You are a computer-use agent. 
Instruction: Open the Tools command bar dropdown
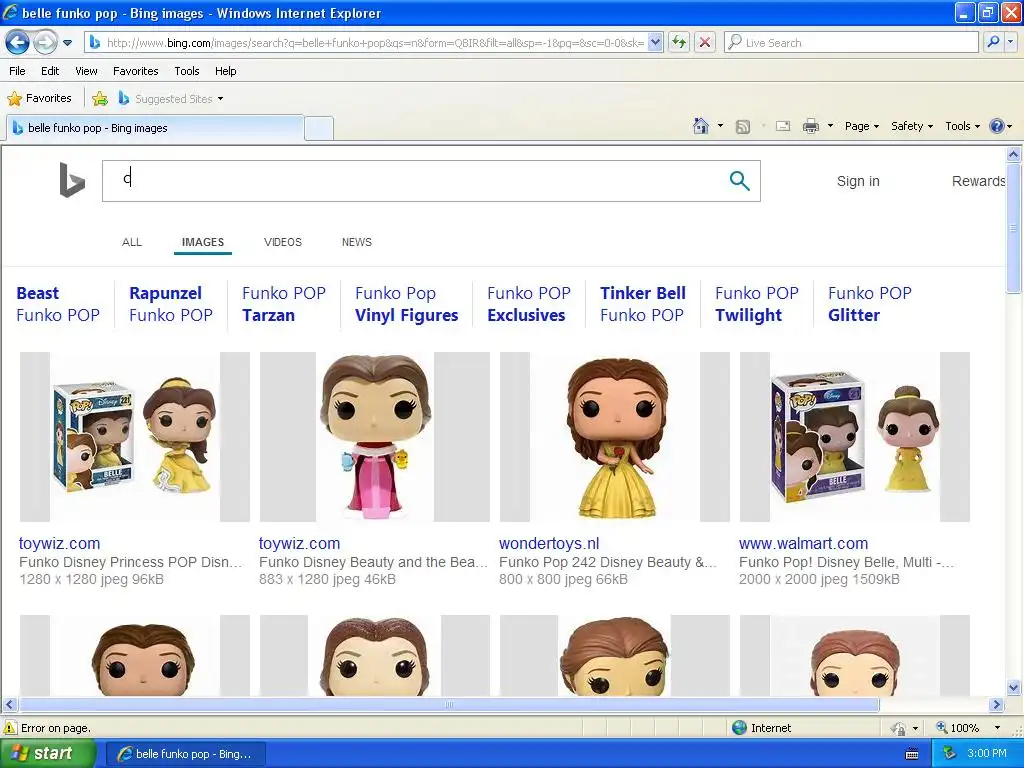pos(962,126)
